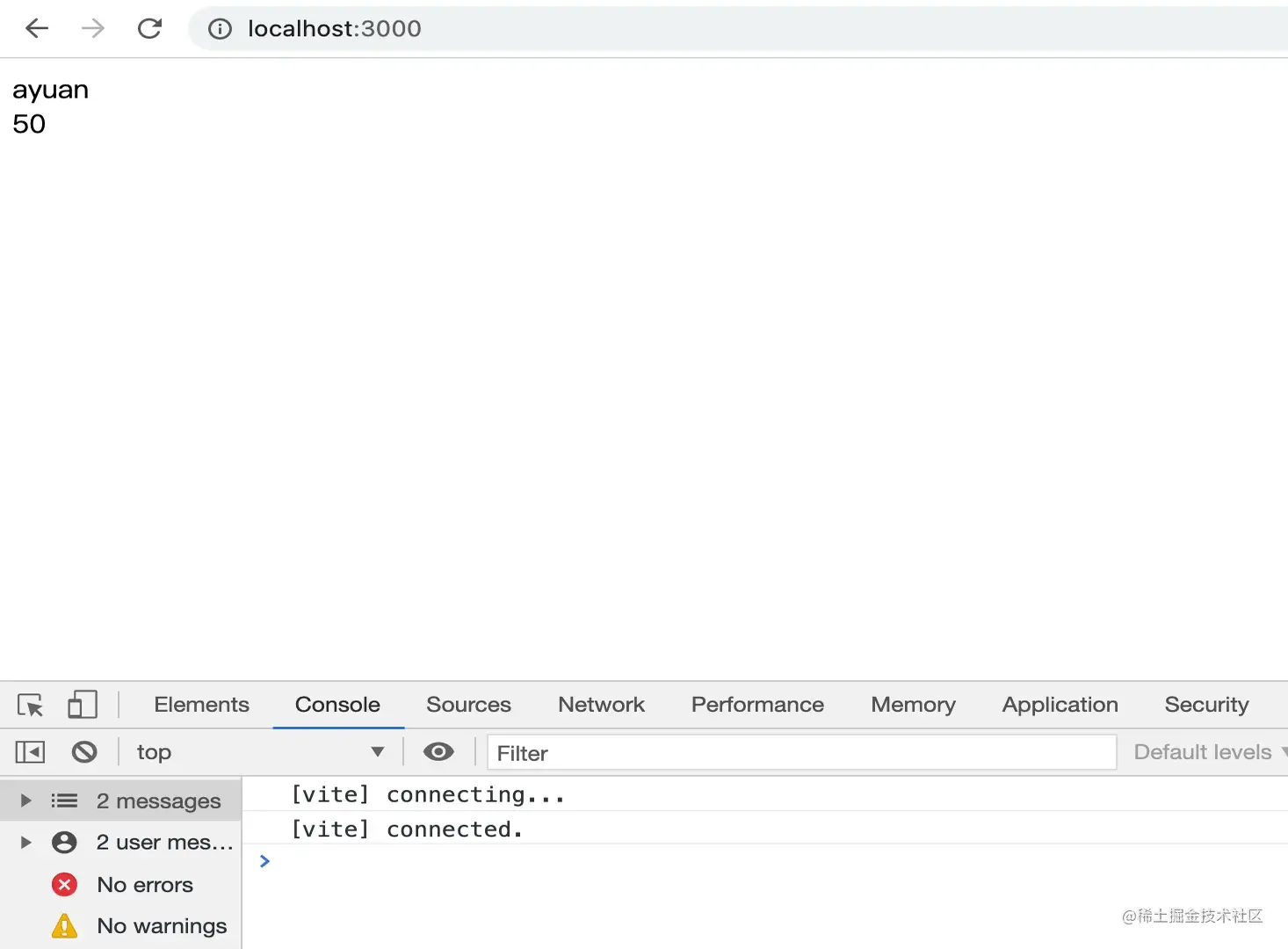Click the [vite] connected console message

pos(406,828)
